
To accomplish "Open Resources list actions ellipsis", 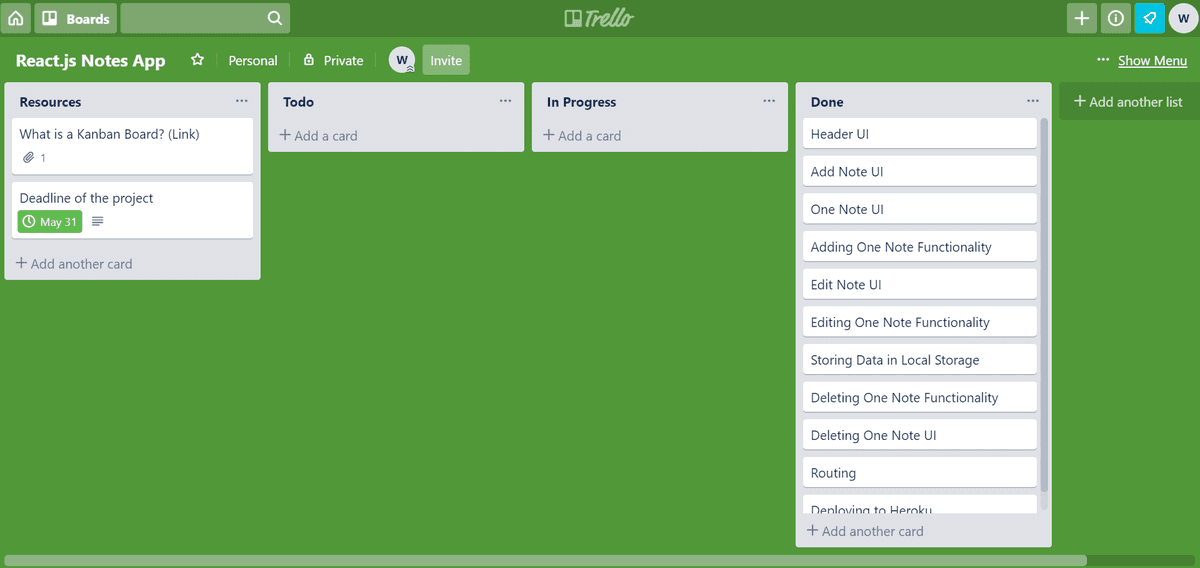I will click(x=242, y=101).
